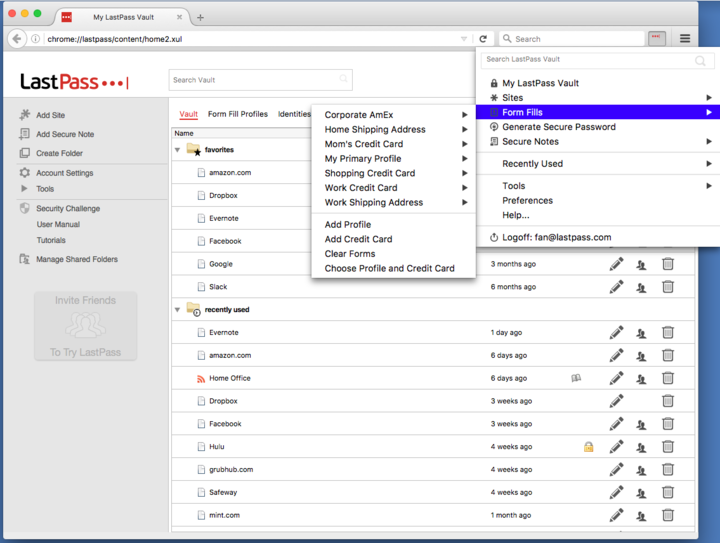Delete the mint.com entry
Screen dimensions: 720x543
tap(668, 515)
